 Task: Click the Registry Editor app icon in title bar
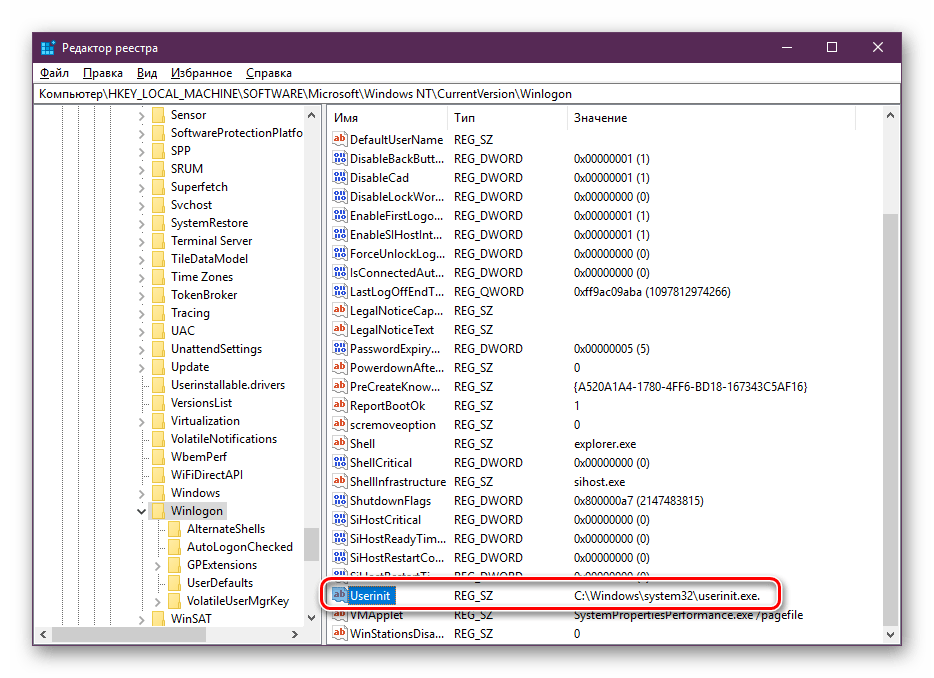coord(48,48)
